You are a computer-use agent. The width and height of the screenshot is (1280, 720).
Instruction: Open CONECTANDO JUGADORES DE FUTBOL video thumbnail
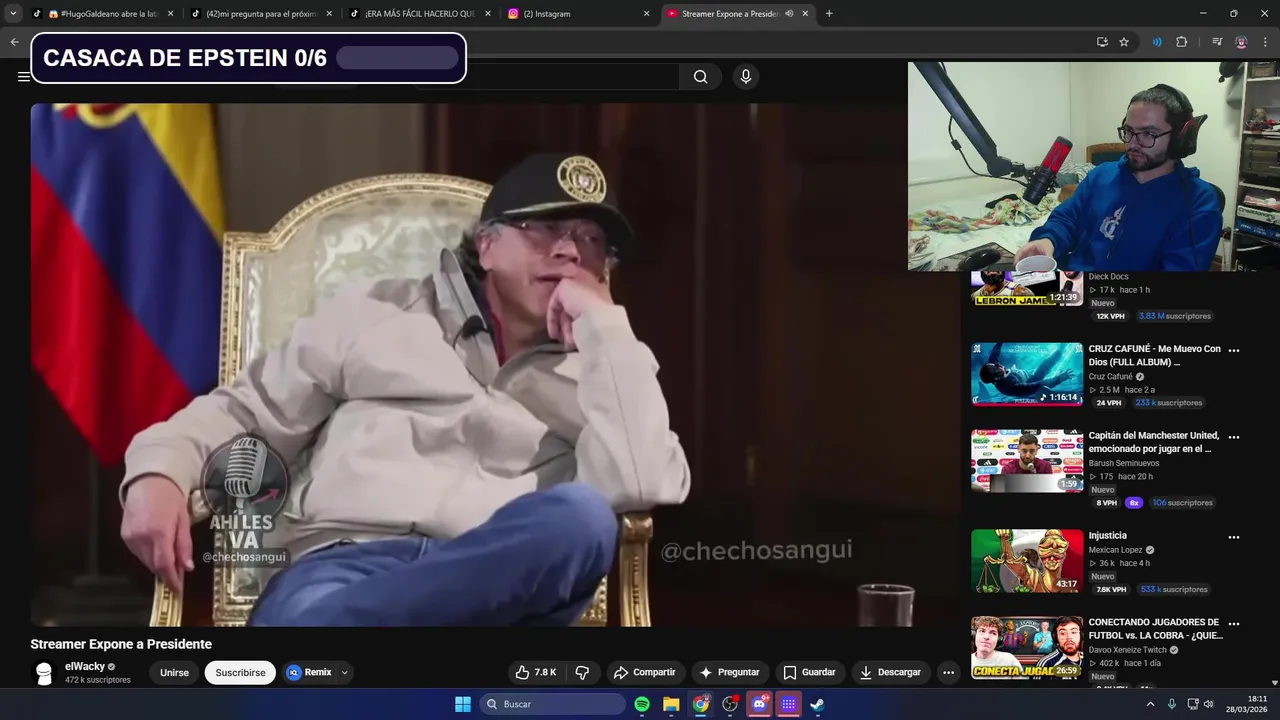point(1027,647)
